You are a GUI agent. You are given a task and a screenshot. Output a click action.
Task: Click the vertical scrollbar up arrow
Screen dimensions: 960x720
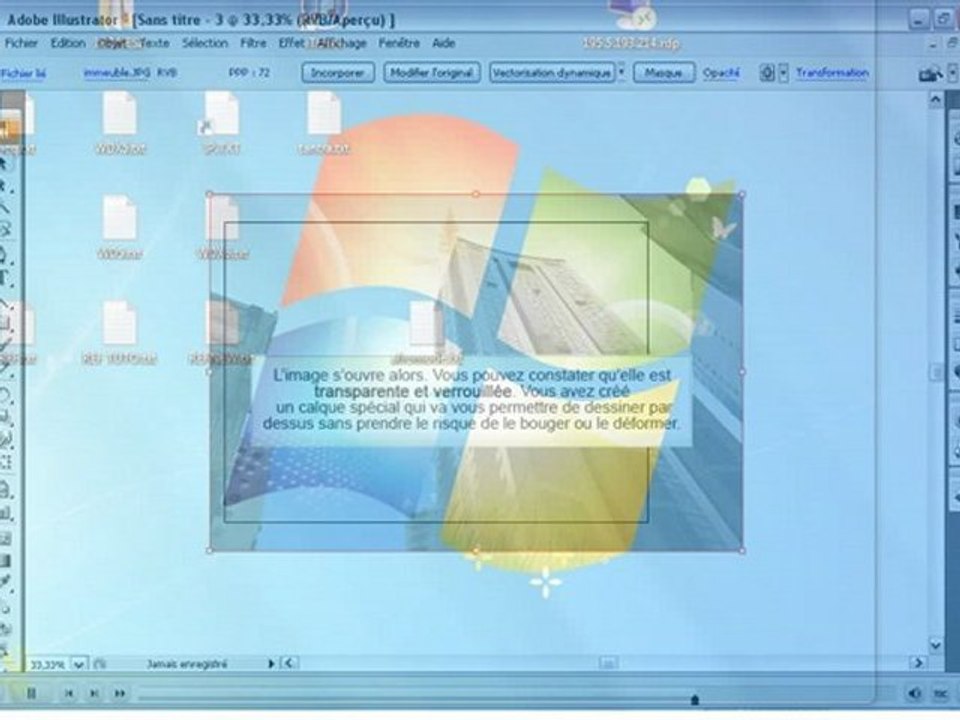[x=936, y=99]
